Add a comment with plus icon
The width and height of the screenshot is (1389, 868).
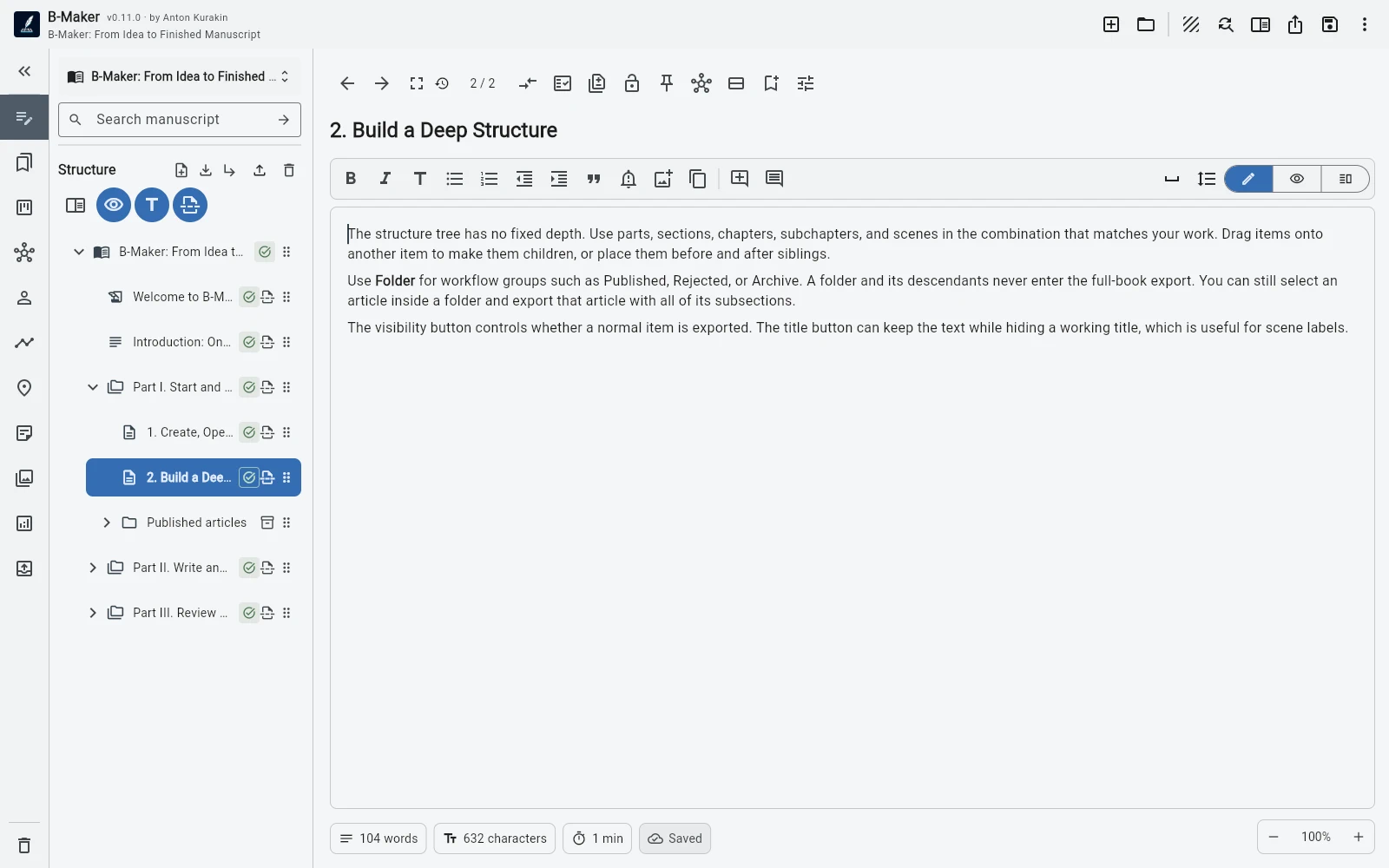740,179
